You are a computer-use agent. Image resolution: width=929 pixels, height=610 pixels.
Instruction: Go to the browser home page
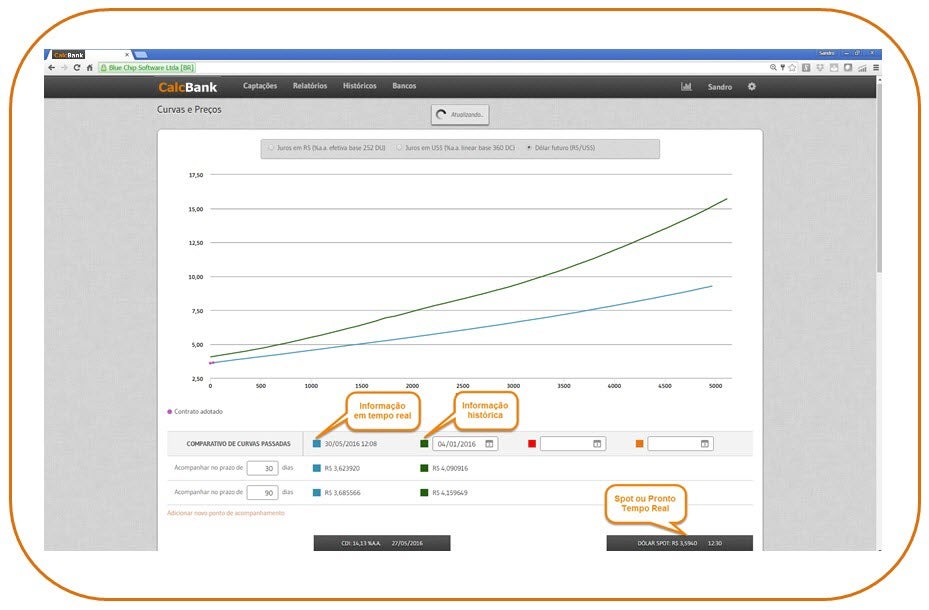(89, 67)
